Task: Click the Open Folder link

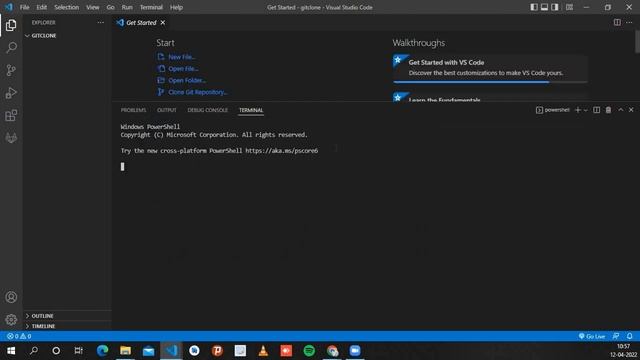Action: pyautogui.click(x=187, y=80)
